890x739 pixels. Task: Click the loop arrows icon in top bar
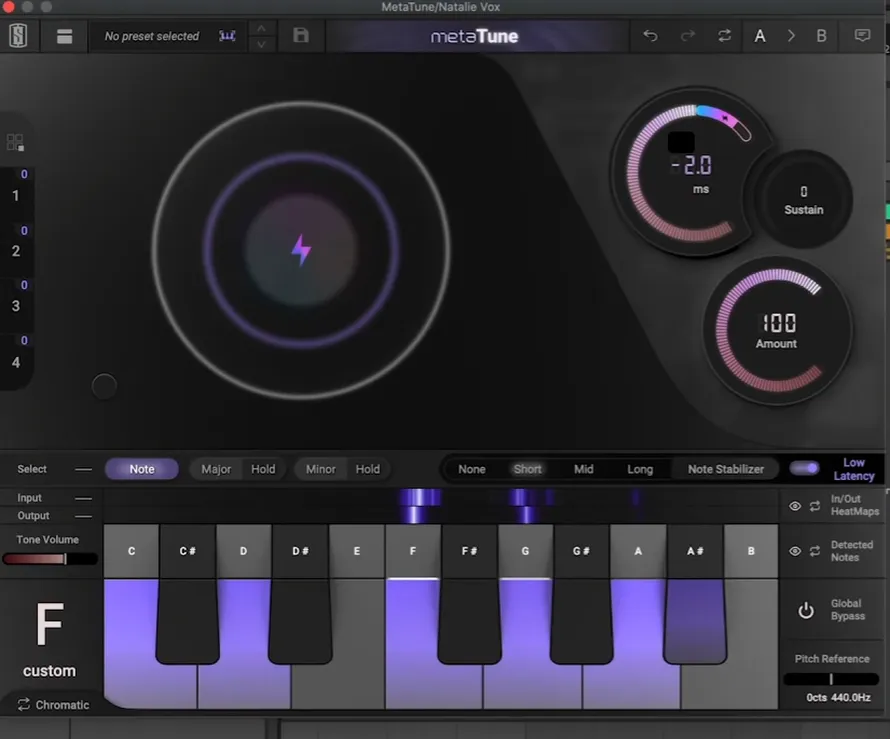(724, 36)
